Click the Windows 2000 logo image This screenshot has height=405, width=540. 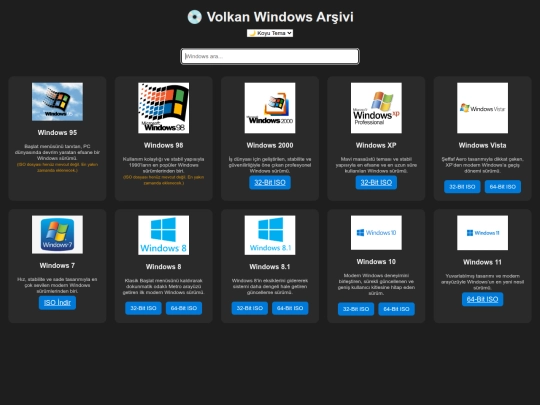[x=270, y=108]
